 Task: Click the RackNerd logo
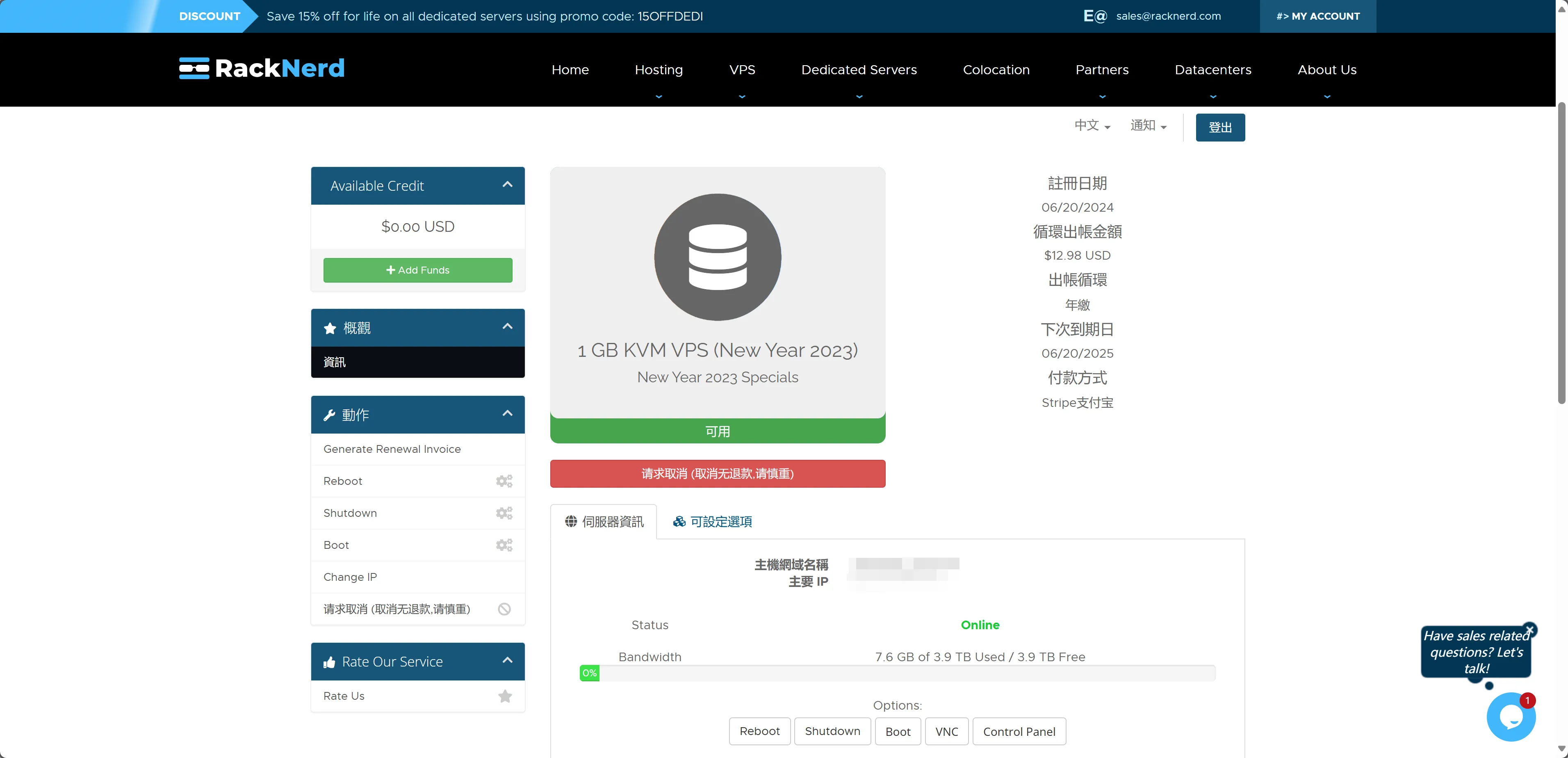click(261, 68)
